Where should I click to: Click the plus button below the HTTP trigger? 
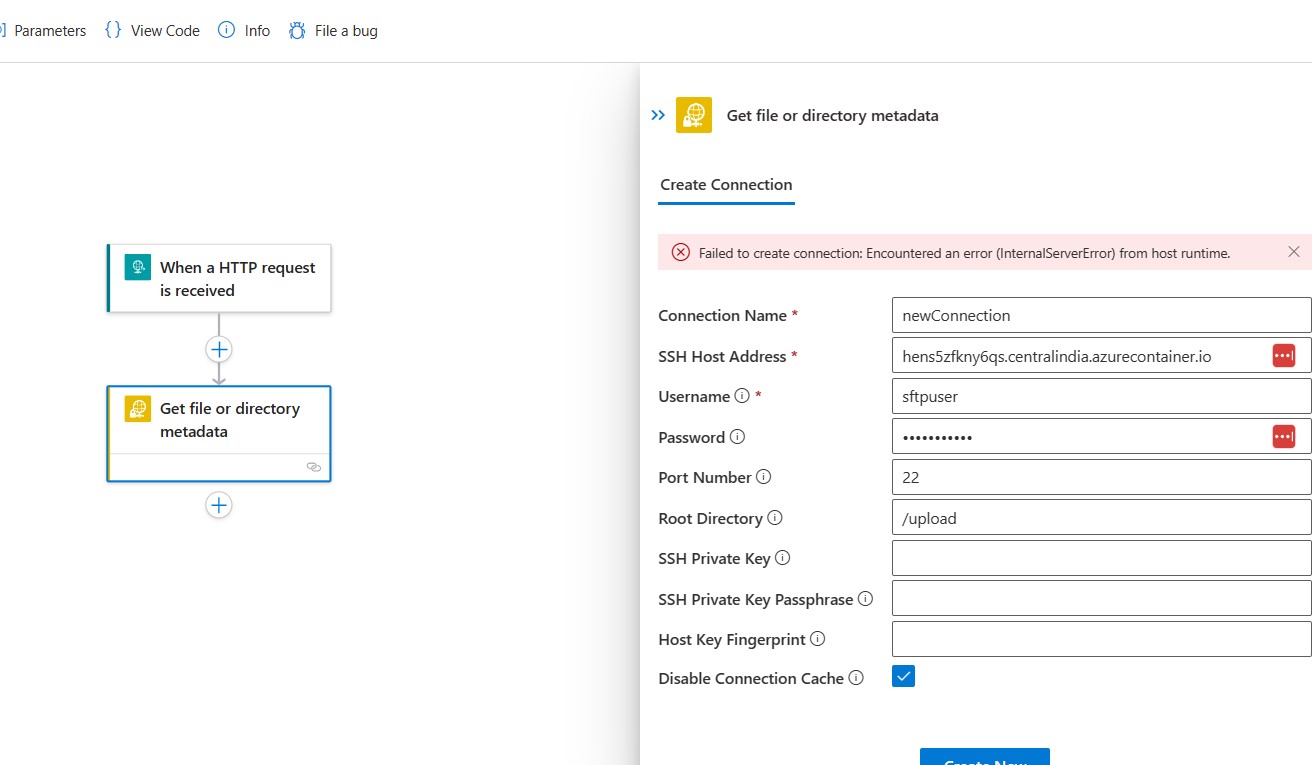218,349
